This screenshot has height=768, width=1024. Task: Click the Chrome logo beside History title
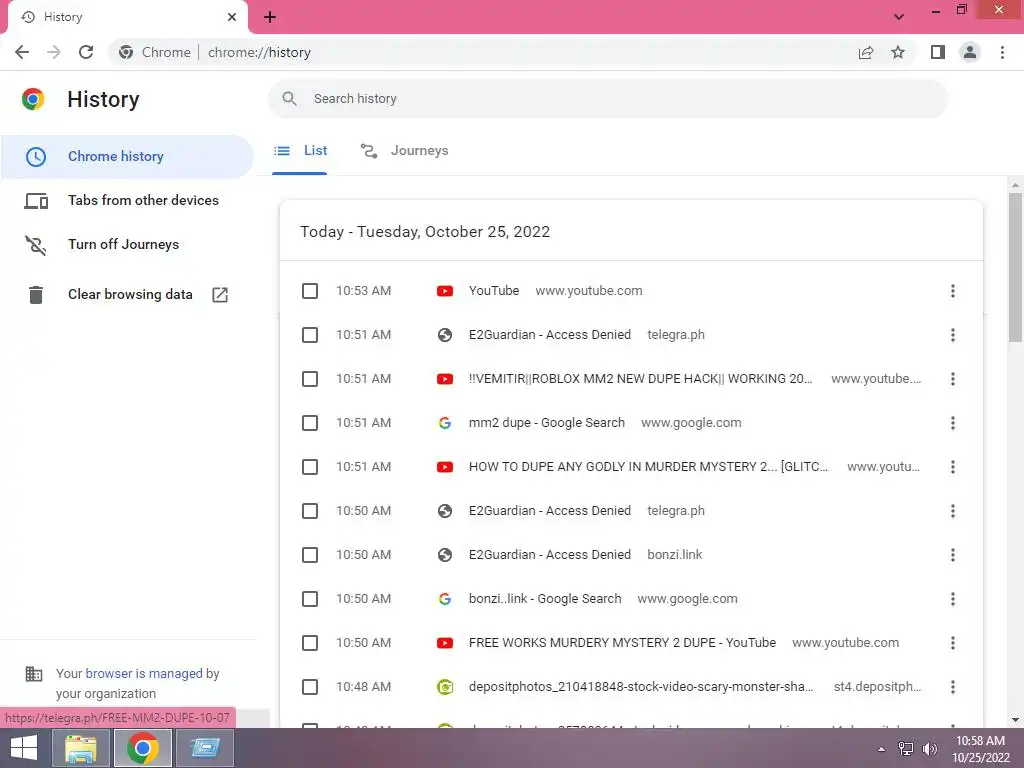click(x=33, y=99)
